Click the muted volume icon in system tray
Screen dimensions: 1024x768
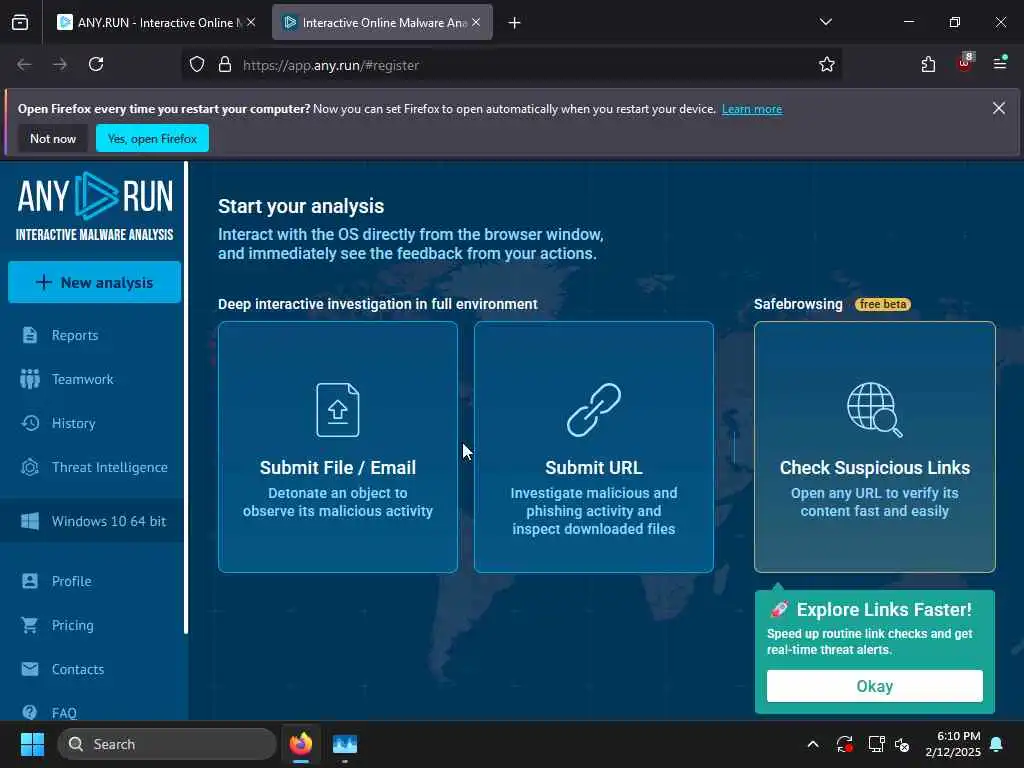coord(903,744)
